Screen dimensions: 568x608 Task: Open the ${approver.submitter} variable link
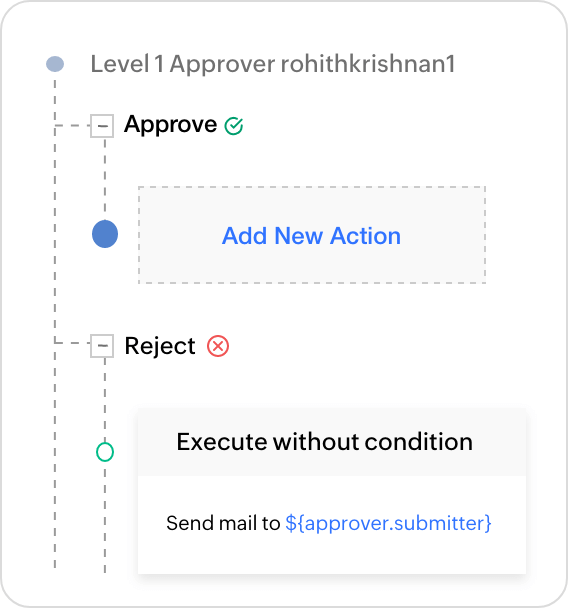tap(388, 523)
